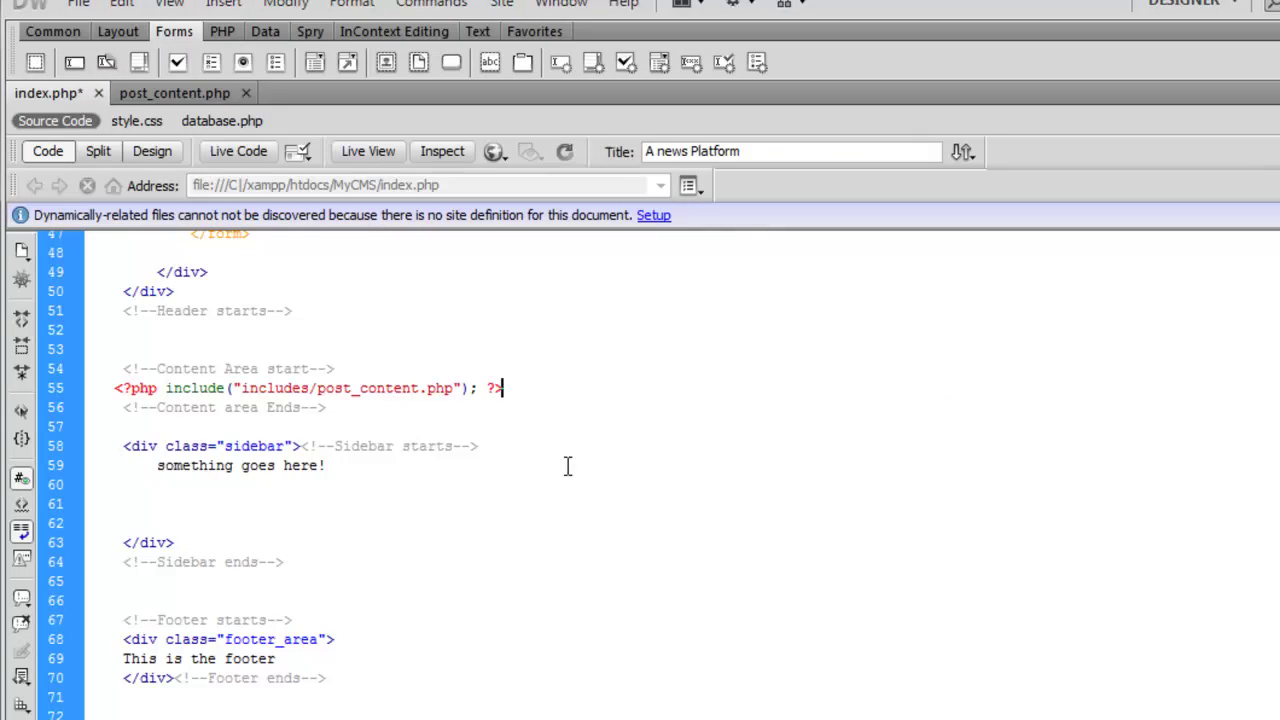Insert Spry Validation Password
The width and height of the screenshot is (1280, 720).
(x=692, y=63)
